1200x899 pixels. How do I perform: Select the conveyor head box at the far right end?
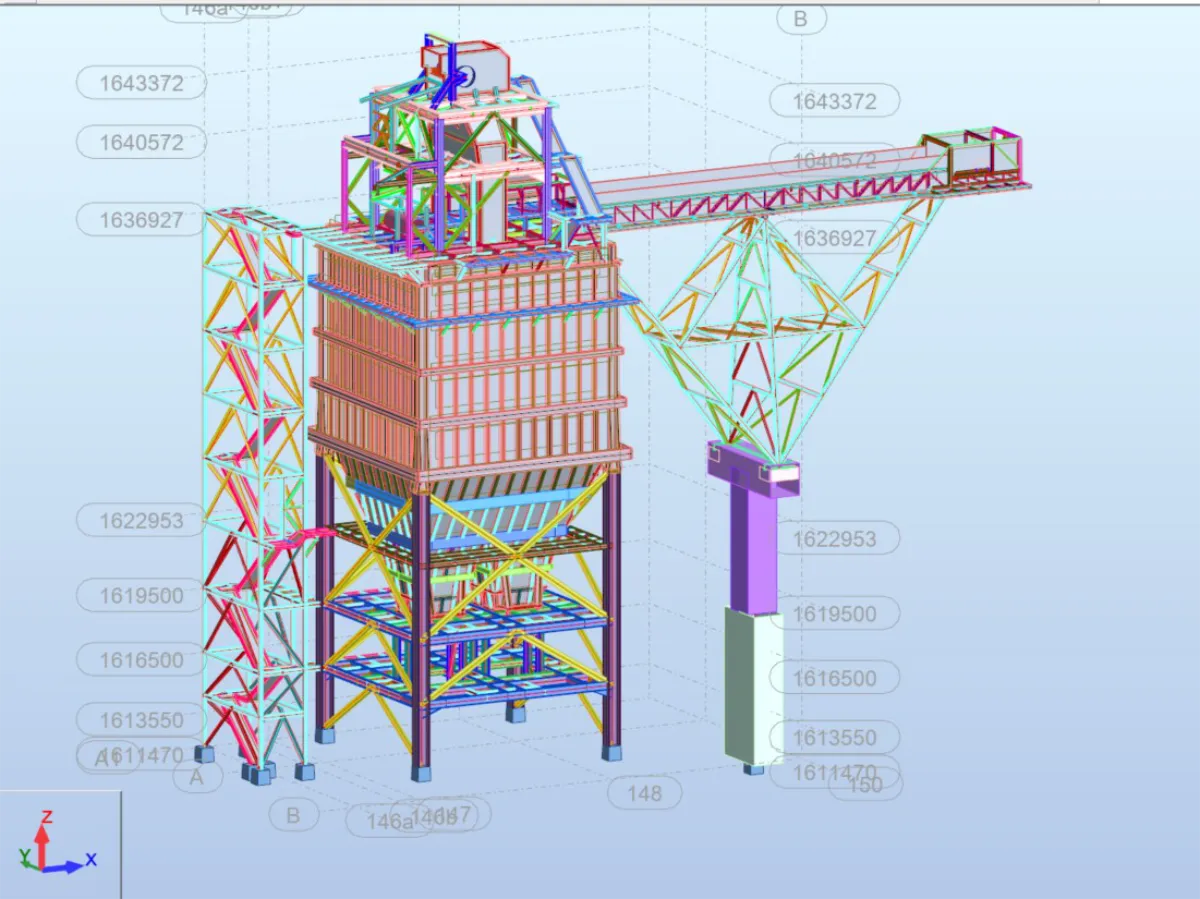click(973, 157)
